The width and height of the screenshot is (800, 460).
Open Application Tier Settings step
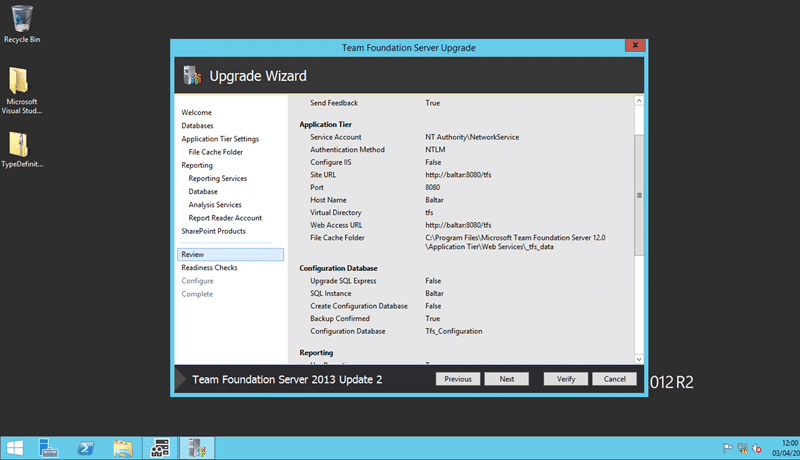(x=220, y=139)
